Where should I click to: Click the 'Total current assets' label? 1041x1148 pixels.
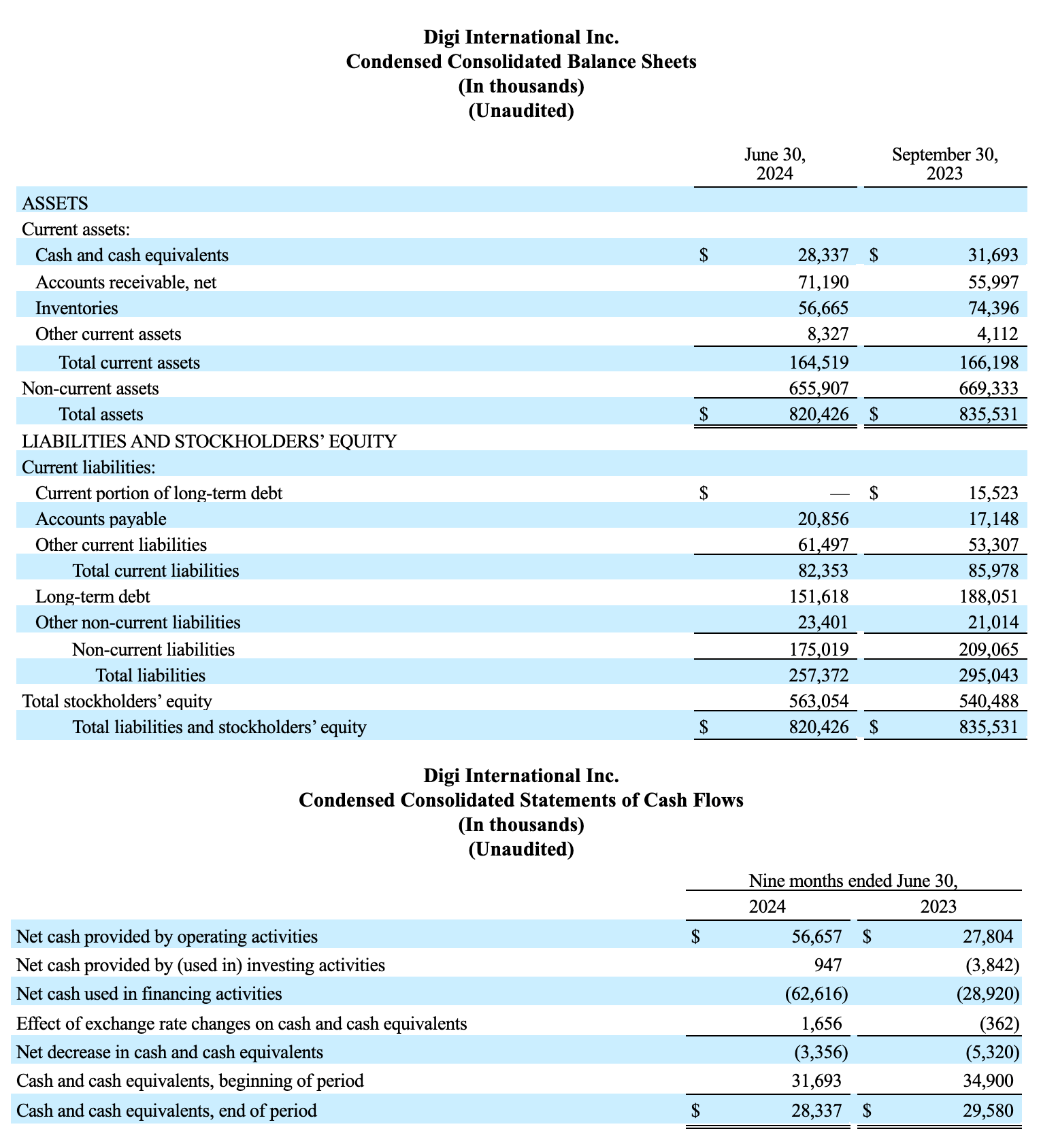coord(129,362)
